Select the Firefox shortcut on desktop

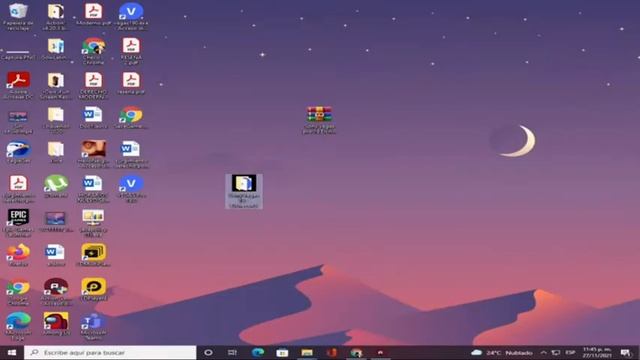18,255
